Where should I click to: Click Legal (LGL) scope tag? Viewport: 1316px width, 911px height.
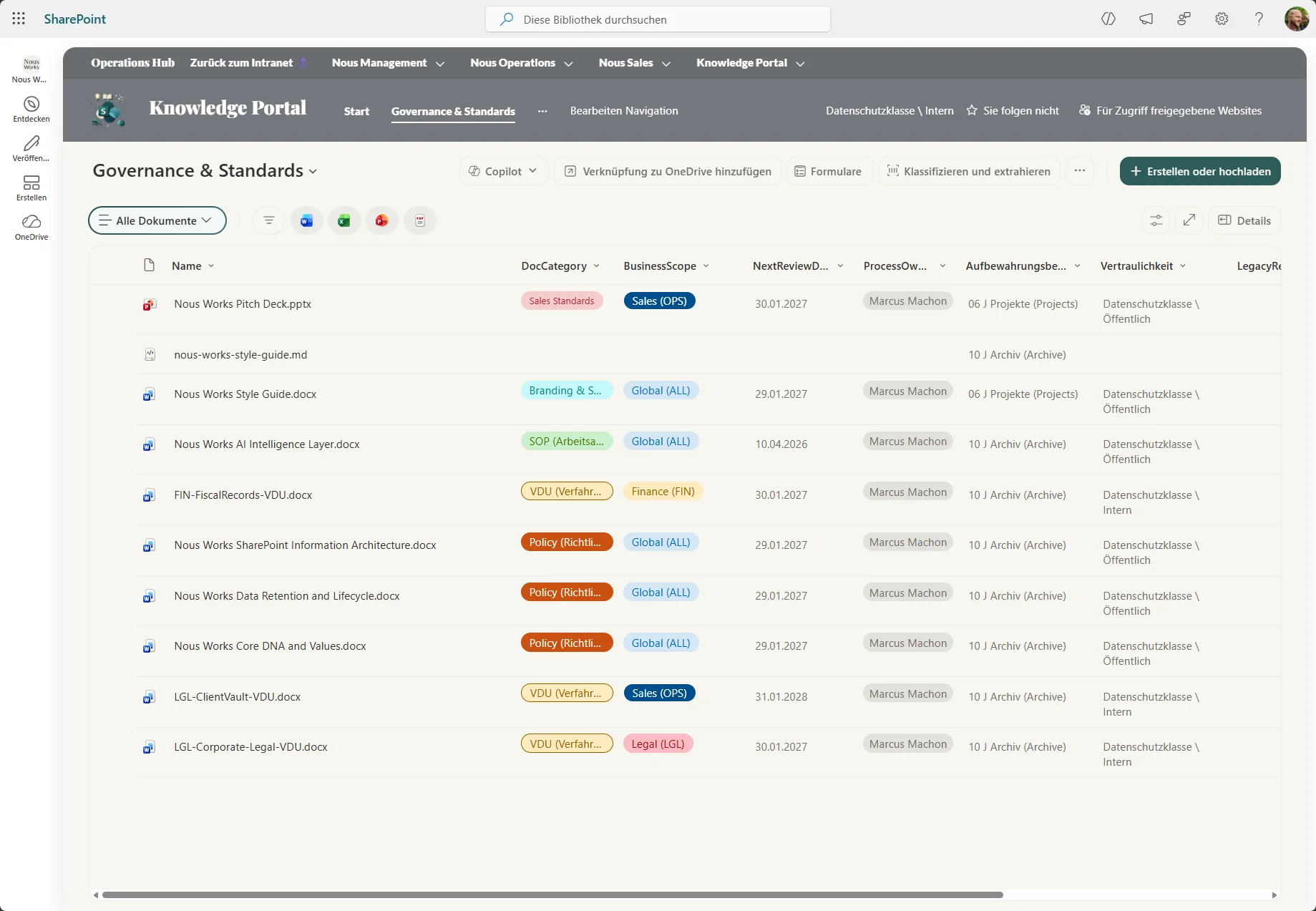click(658, 744)
